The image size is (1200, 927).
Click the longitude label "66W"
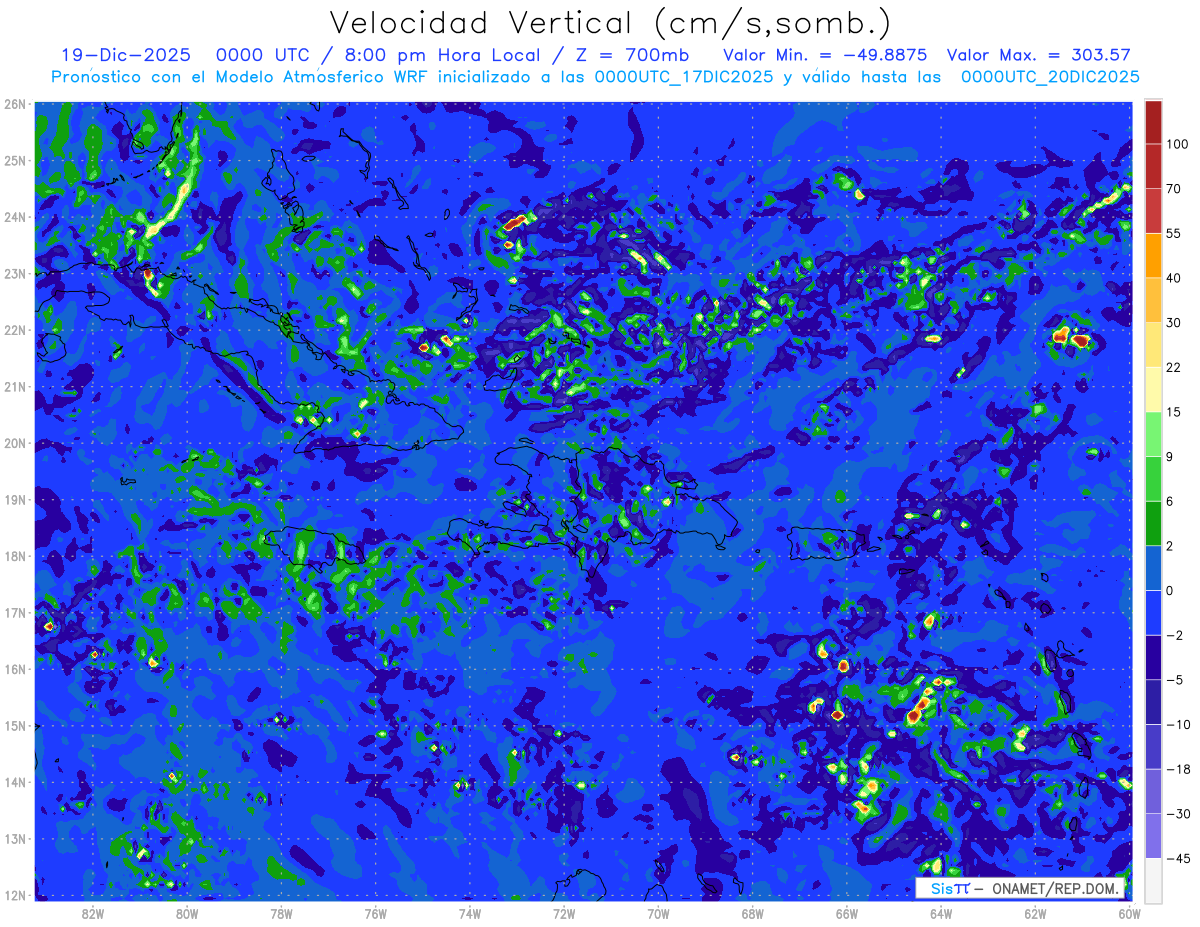(x=846, y=913)
